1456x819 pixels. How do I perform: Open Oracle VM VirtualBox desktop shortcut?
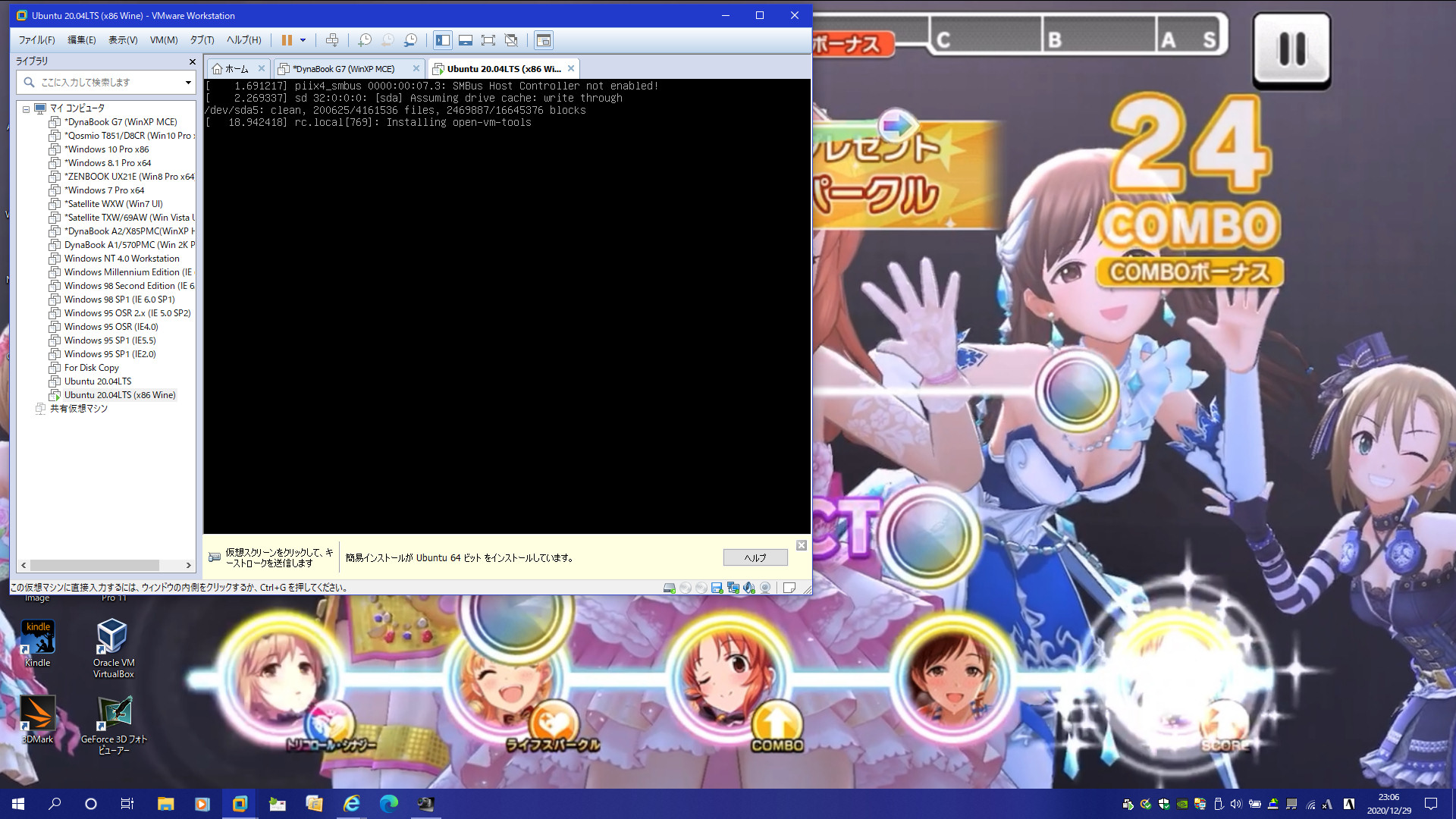pos(114,648)
